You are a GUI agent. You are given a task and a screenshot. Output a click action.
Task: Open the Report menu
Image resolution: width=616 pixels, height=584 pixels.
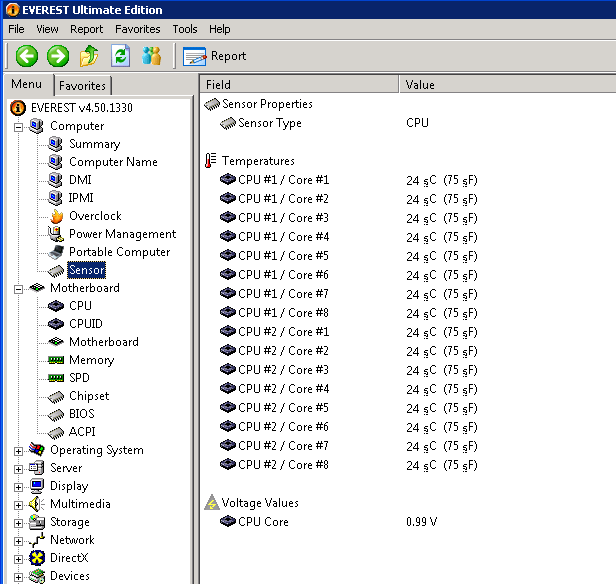click(x=86, y=29)
